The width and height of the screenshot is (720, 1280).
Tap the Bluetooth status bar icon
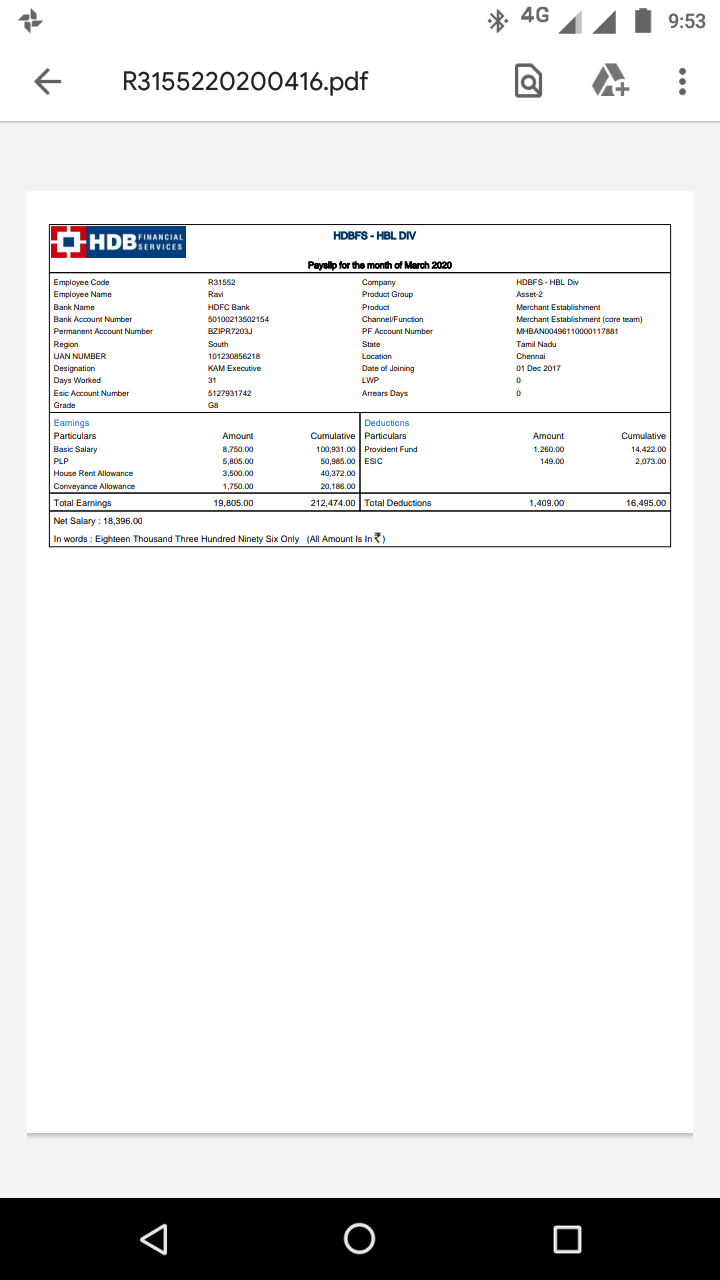[496, 20]
